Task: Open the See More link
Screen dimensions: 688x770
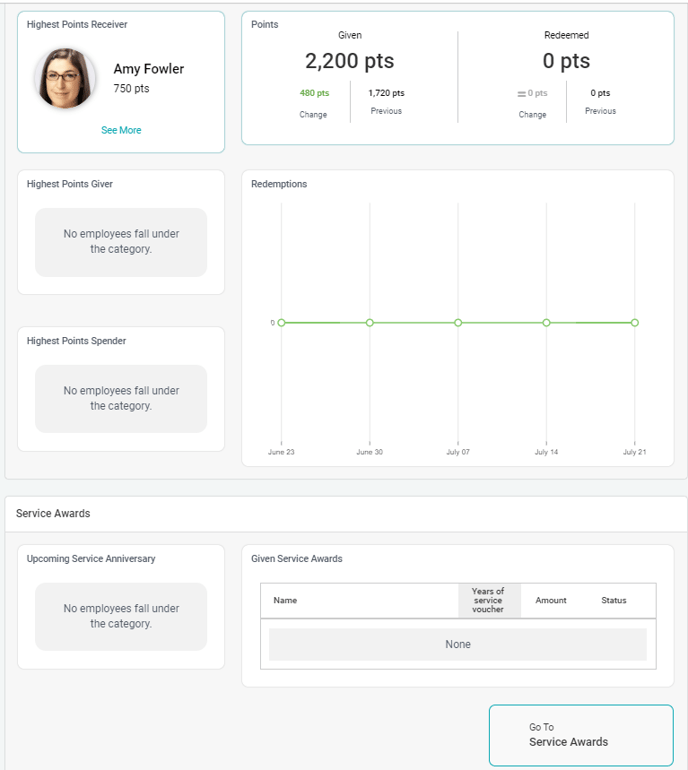Action: coord(121,130)
